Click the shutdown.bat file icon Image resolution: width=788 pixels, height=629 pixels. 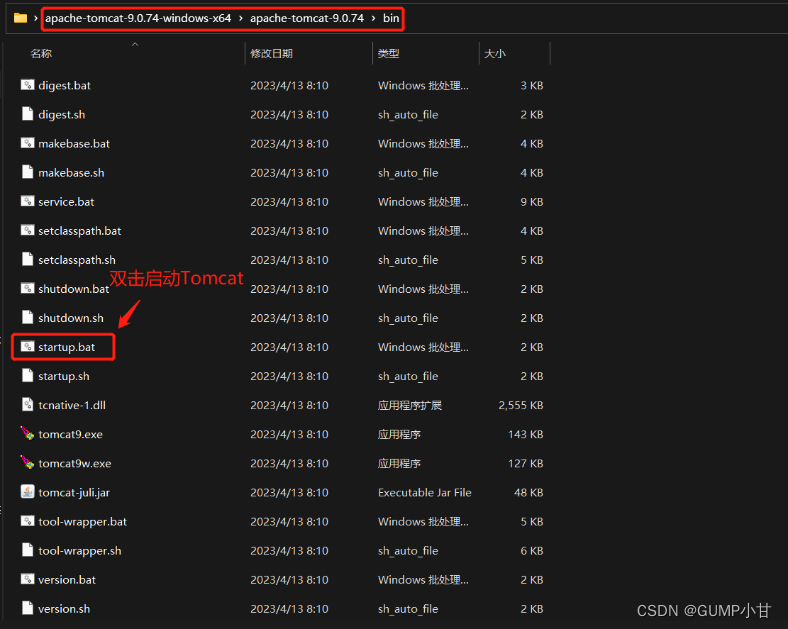[27, 288]
